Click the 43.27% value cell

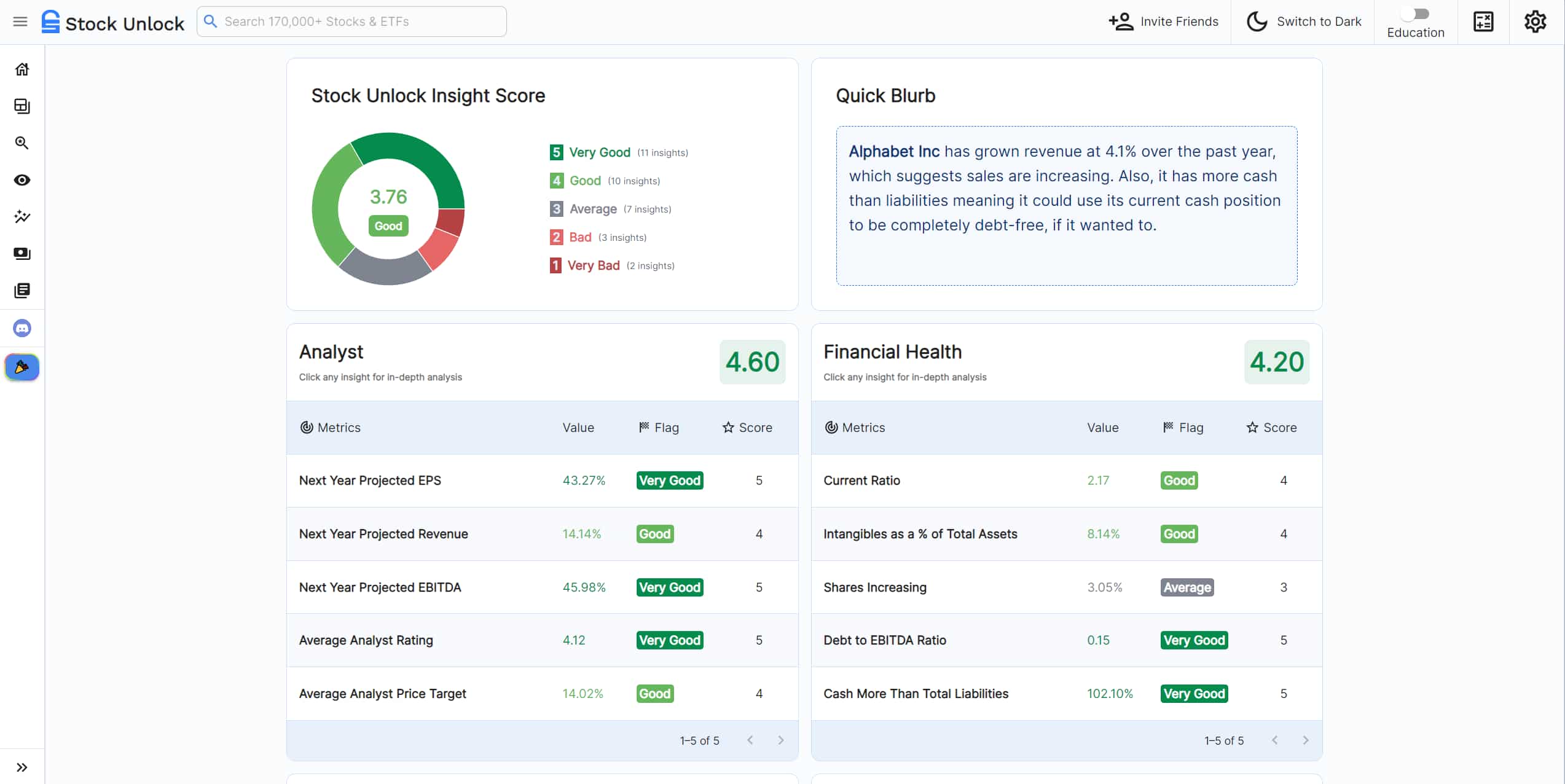click(x=584, y=481)
